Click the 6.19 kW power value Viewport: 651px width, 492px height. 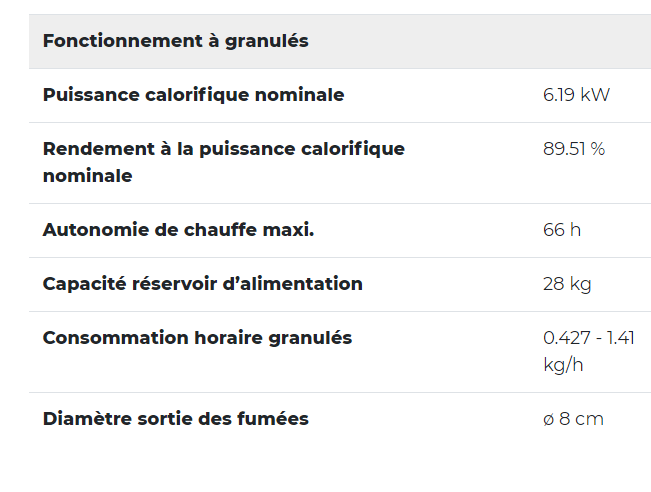[x=576, y=95]
